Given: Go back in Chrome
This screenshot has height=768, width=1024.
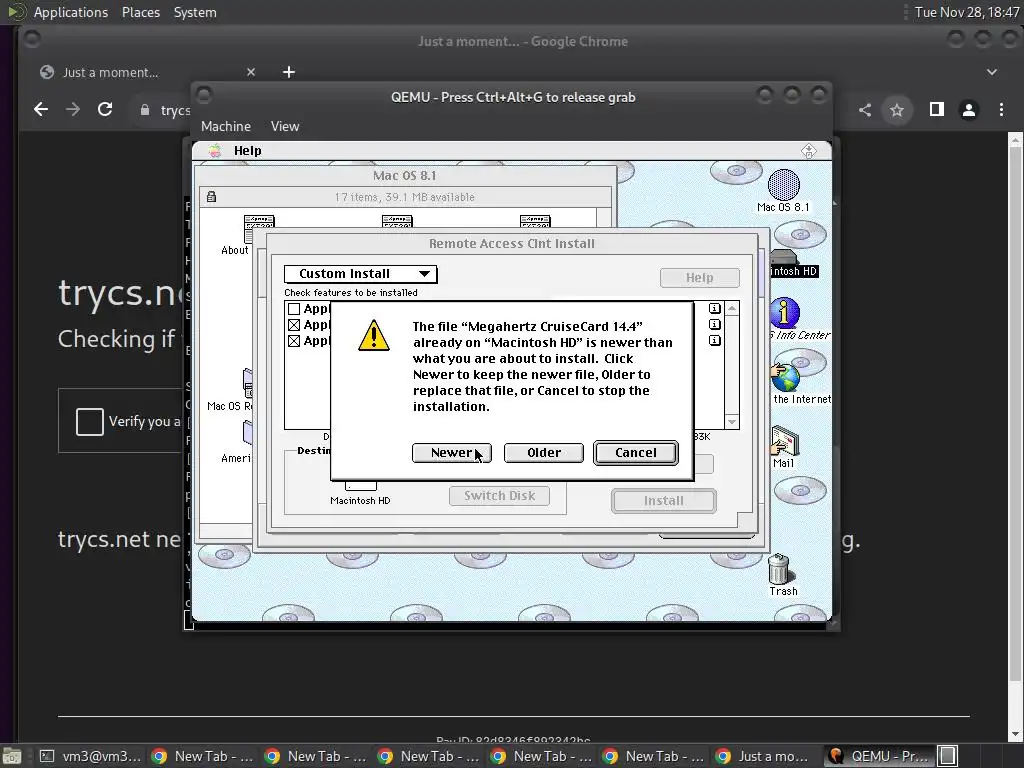Looking at the screenshot, I should (41, 110).
